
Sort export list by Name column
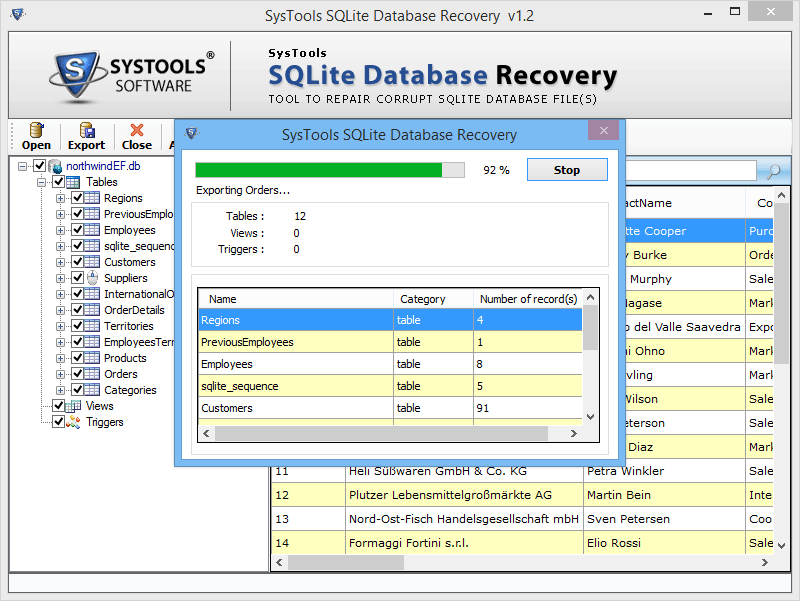point(296,299)
